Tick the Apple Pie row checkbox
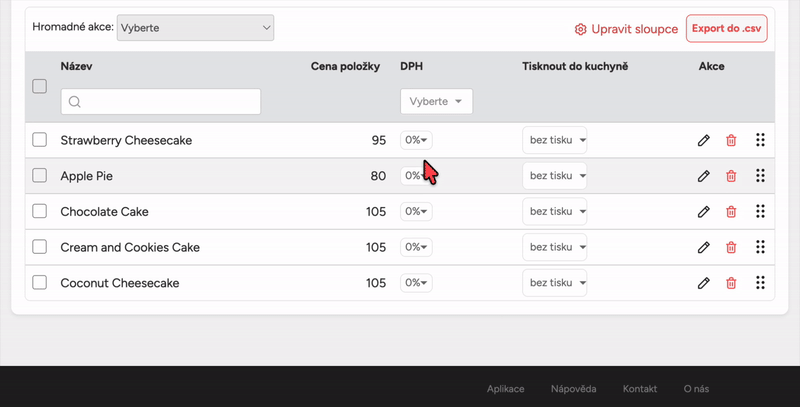This screenshot has width=800, height=407. pyautogui.click(x=40, y=176)
